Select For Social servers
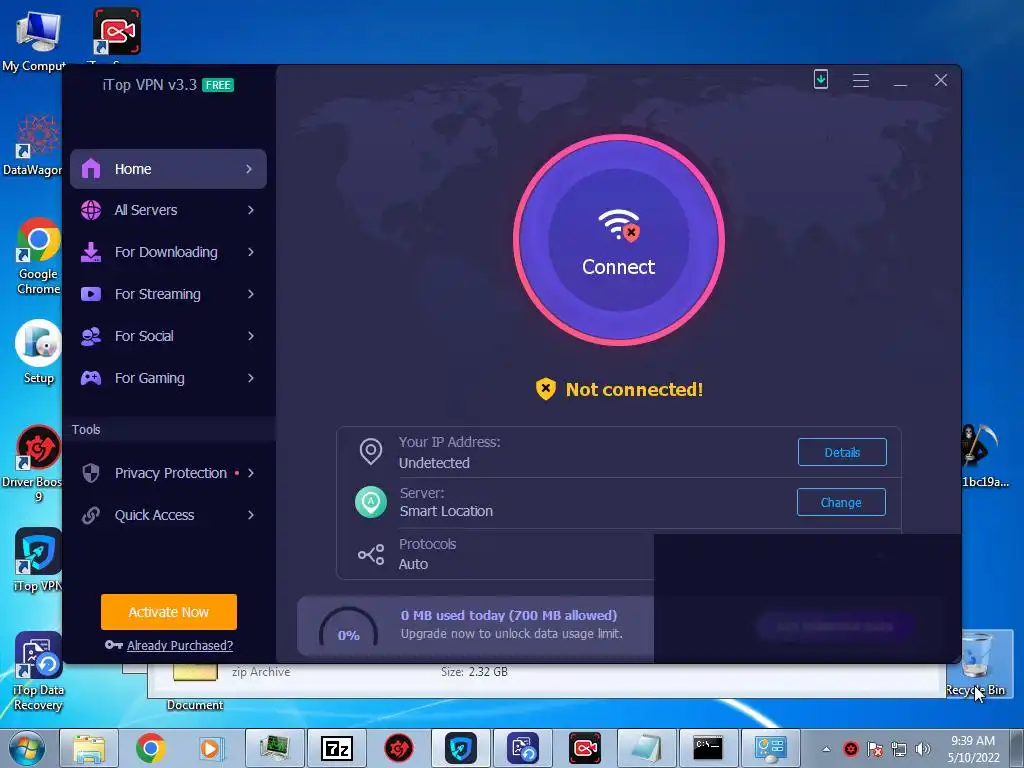This screenshot has height=768, width=1024. tap(168, 336)
